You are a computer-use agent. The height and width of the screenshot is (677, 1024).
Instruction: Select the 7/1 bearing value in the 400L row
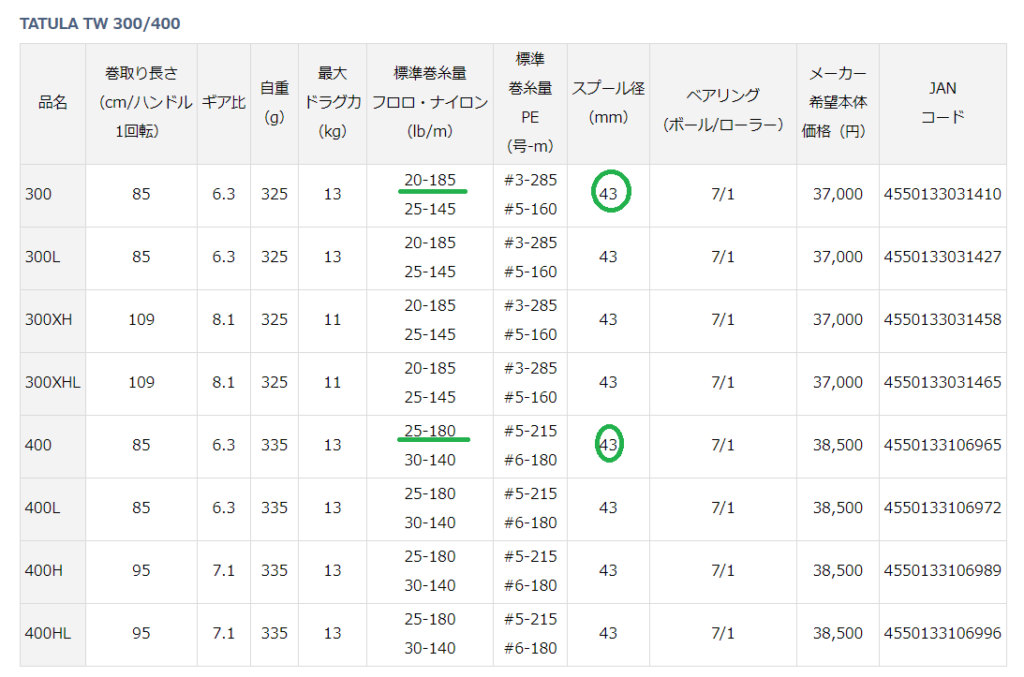tap(723, 508)
